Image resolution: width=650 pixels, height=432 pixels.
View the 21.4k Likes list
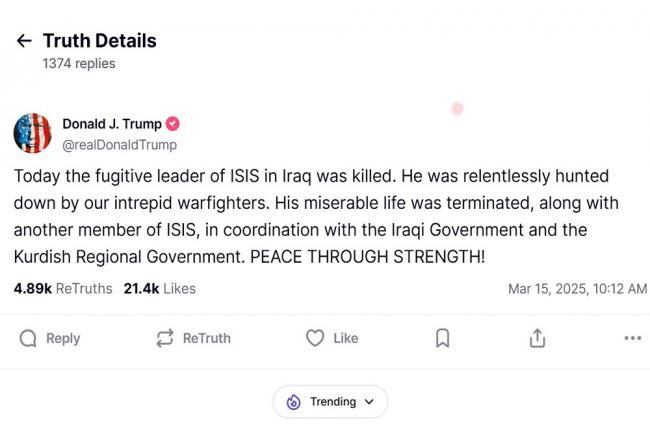160,289
